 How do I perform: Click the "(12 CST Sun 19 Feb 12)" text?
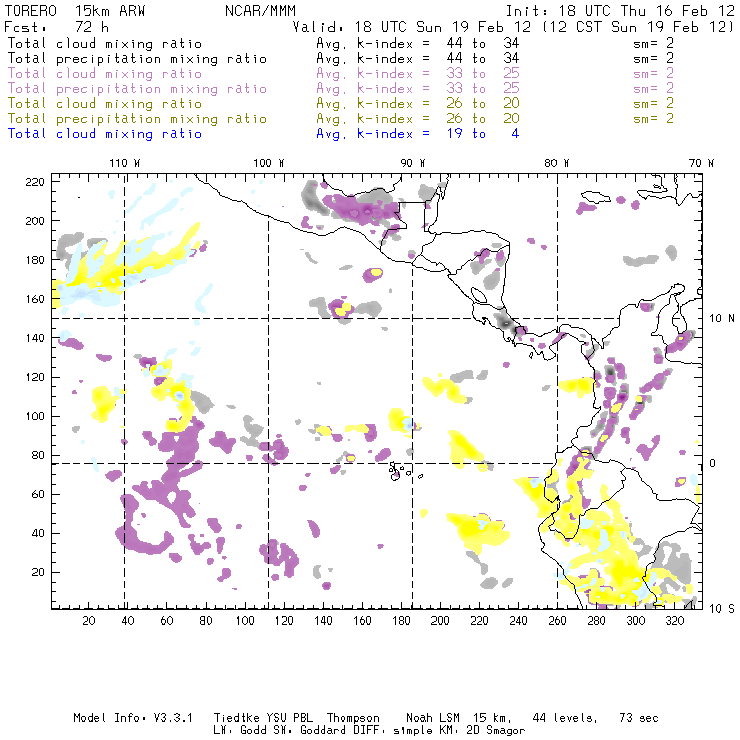point(637,26)
